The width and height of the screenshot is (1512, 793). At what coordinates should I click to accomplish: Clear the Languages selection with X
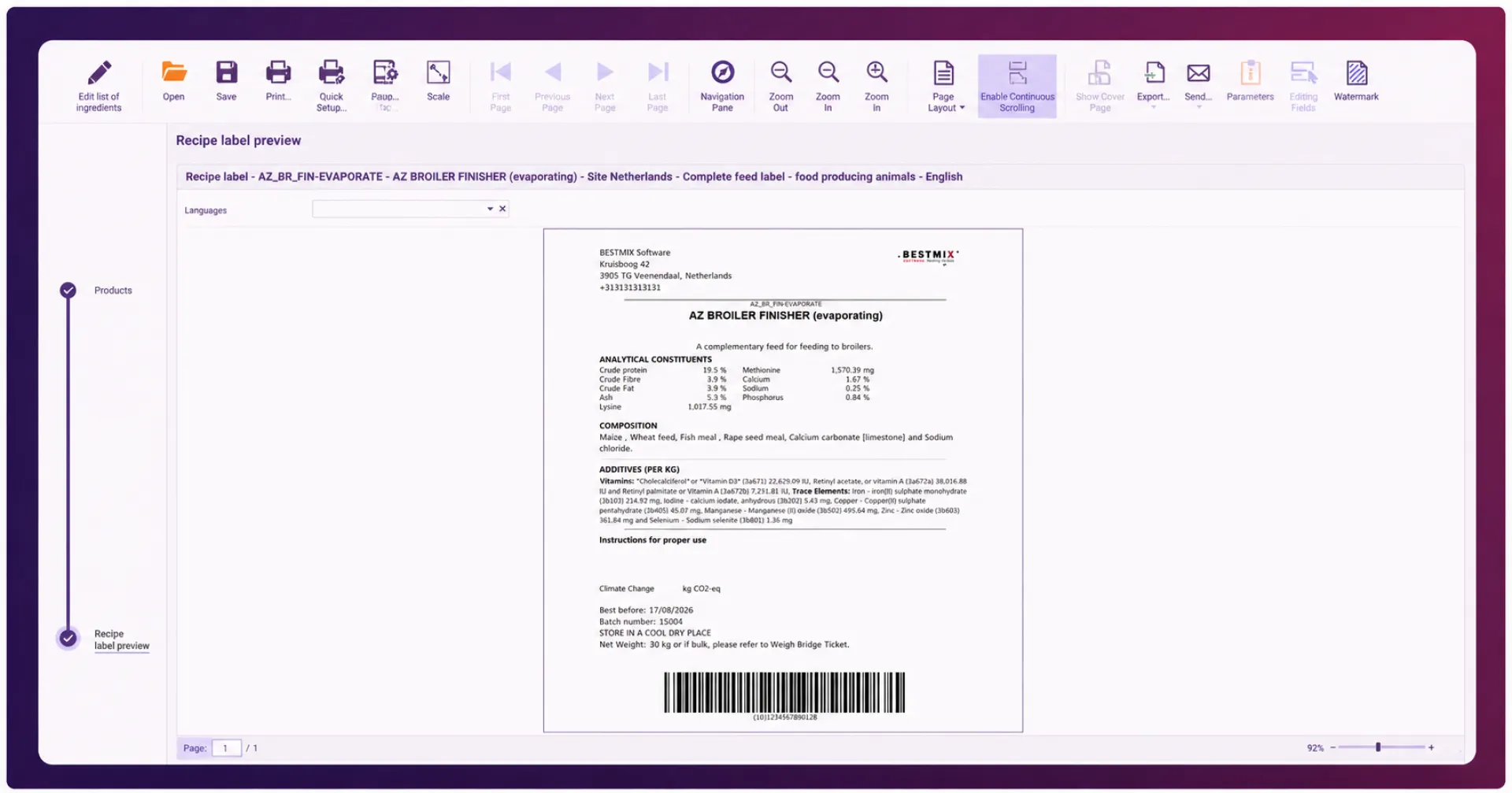(502, 209)
